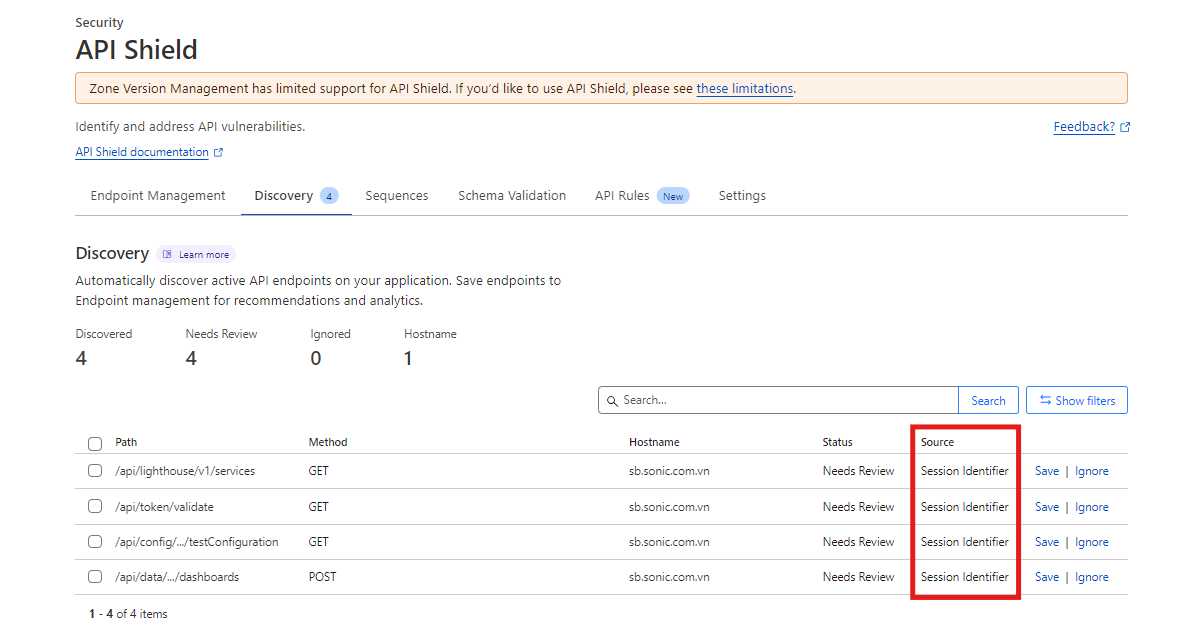Image resolution: width=1187 pixels, height=640 pixels.
Task: Click external link icon beside Feedback
Action: coord(1125,128)
